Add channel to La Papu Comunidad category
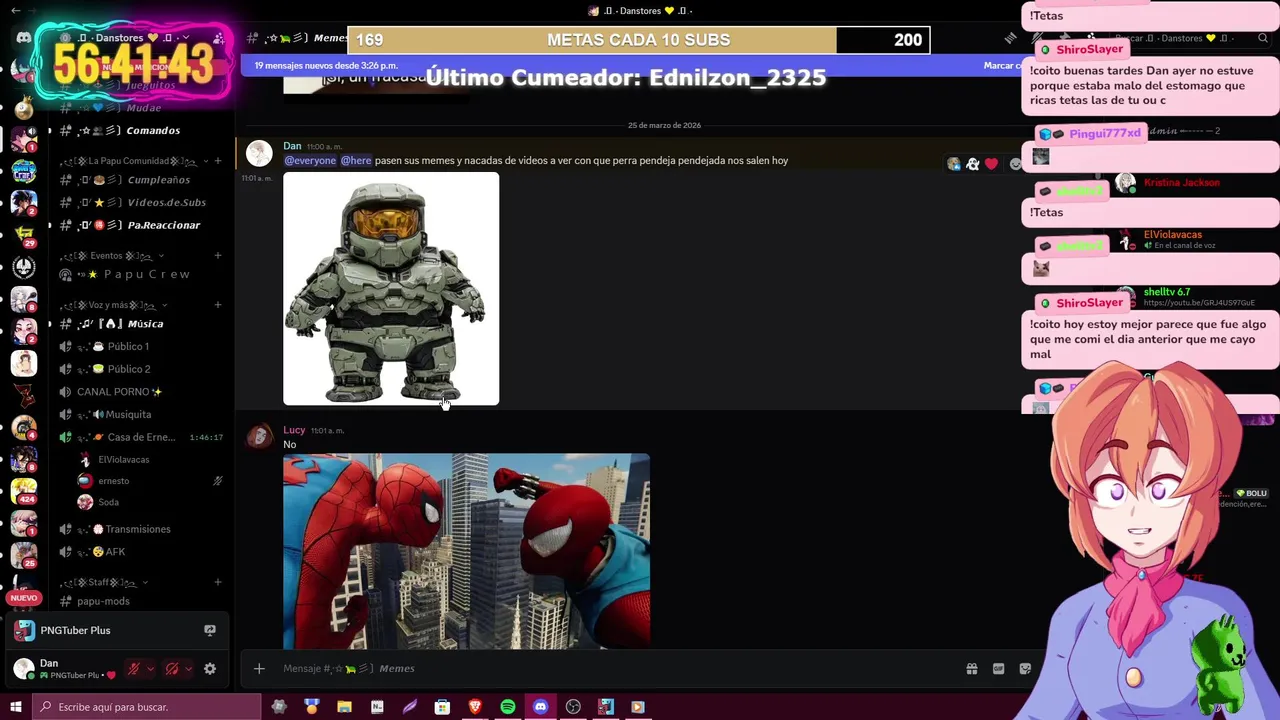Screen dimensions: 1280x720 click(218, 161)
